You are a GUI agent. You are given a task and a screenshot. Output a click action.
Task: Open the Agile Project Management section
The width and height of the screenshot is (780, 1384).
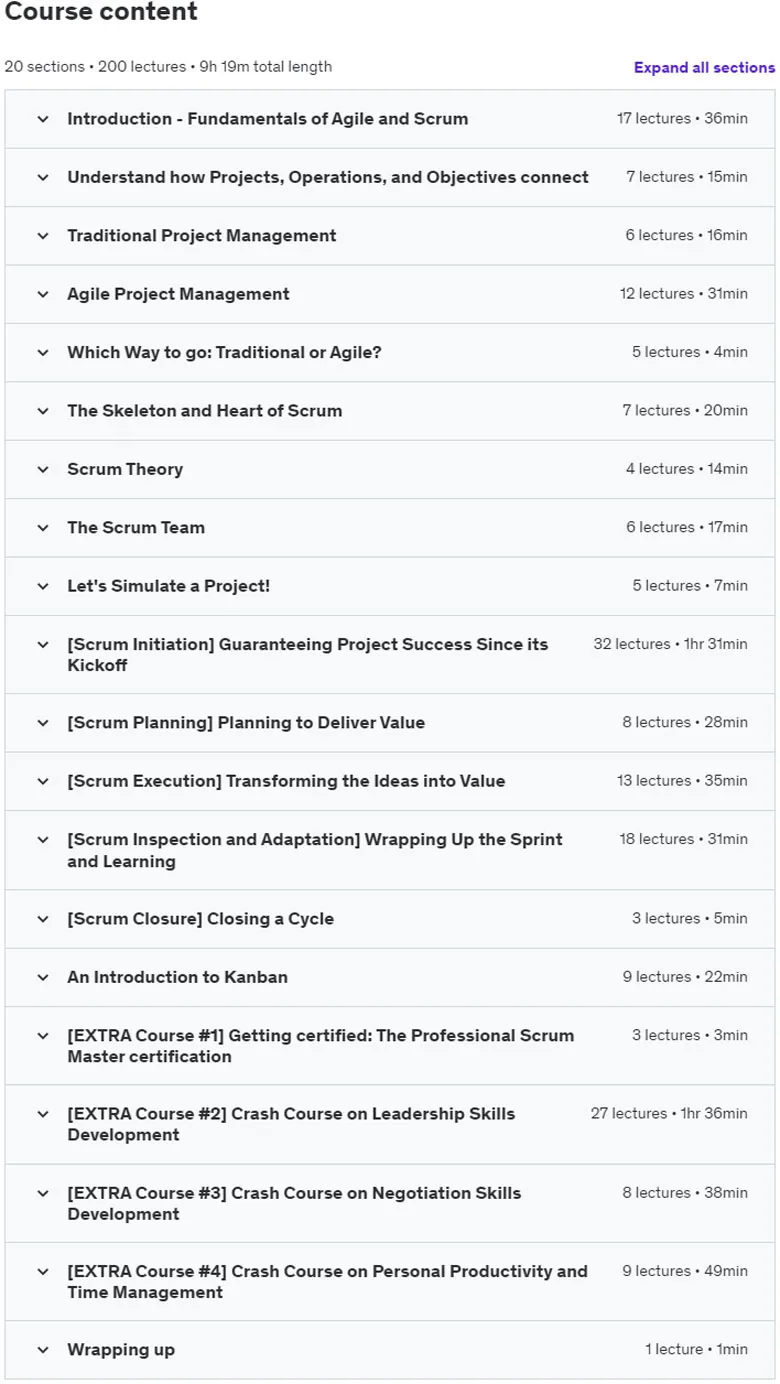(390, 294)
